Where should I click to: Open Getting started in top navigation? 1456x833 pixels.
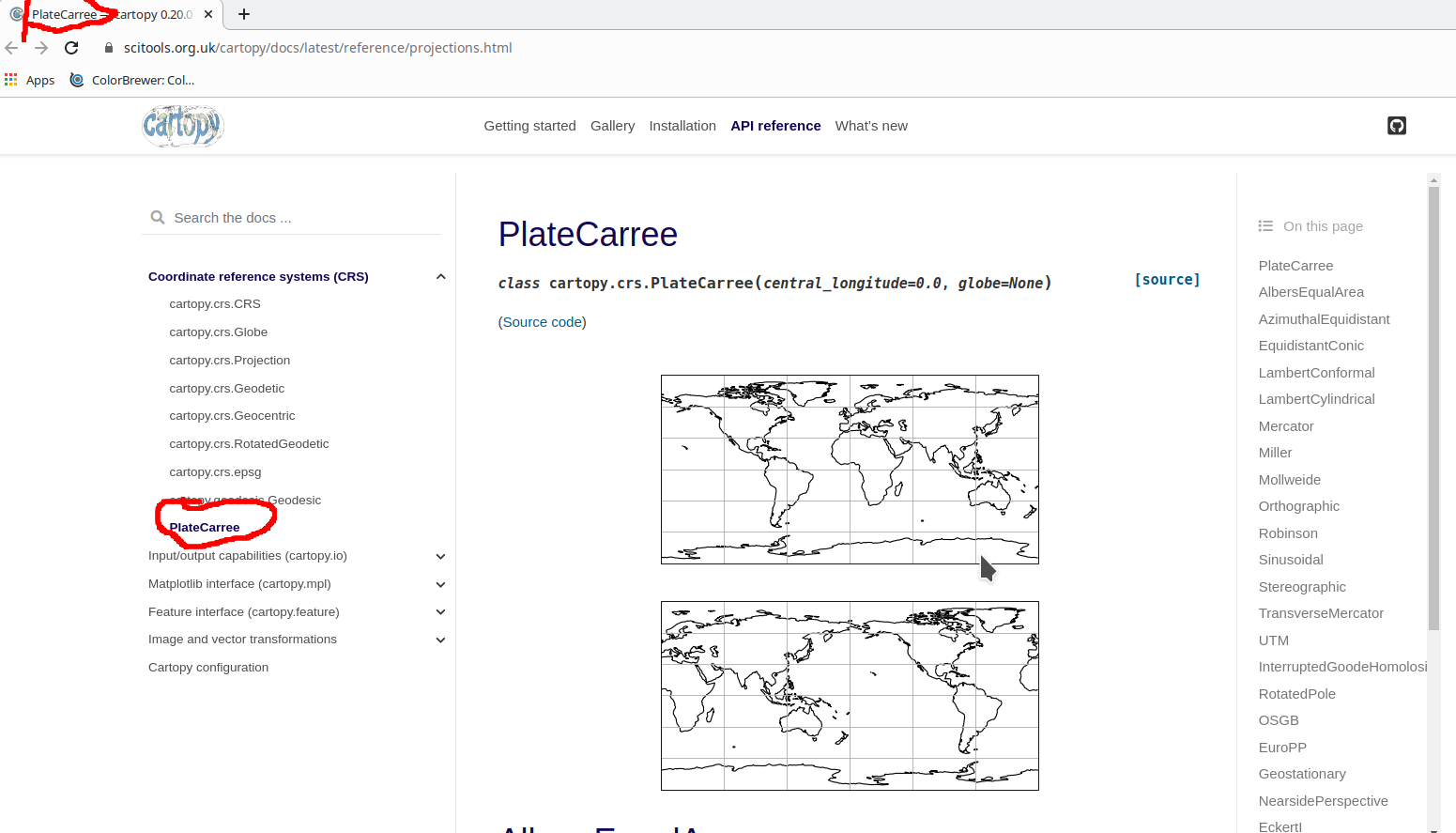pyautogui.click(x=529, y=126)
